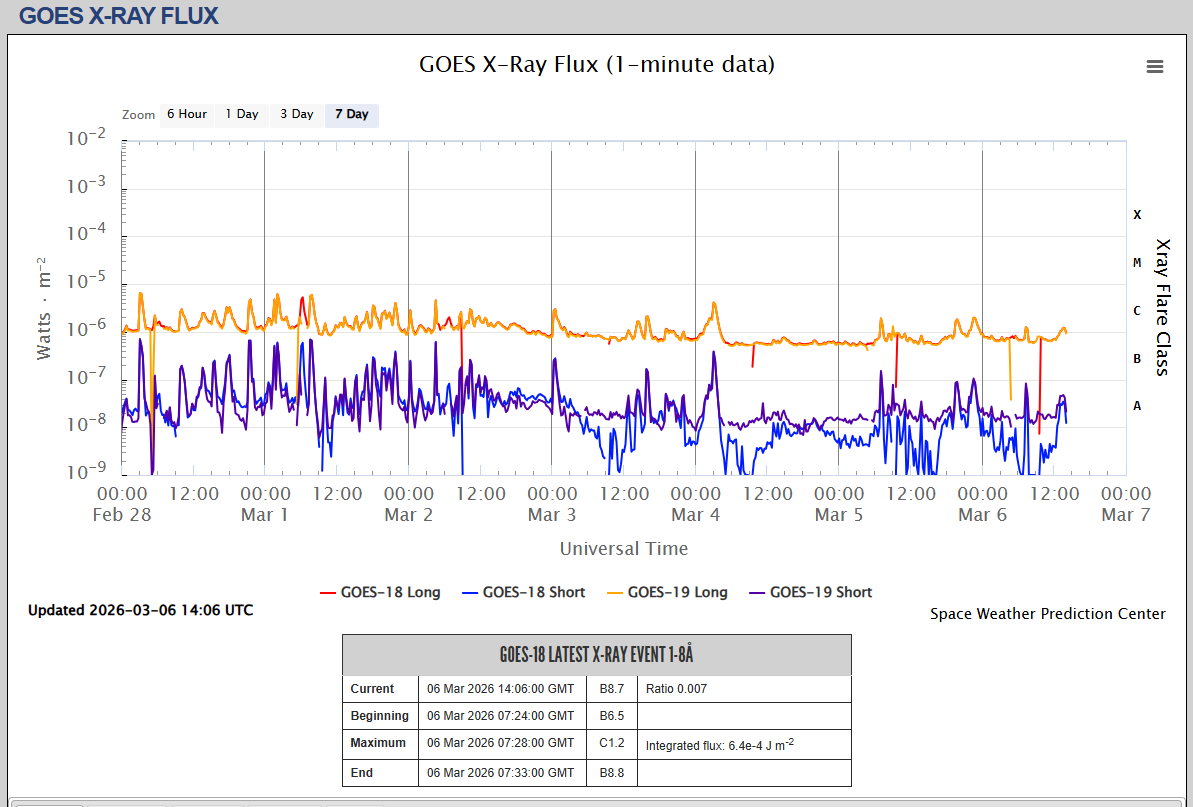Click the Mar 4 date axis label
Viewport: 1193px width, 807px height.
[x=695, y=515]
